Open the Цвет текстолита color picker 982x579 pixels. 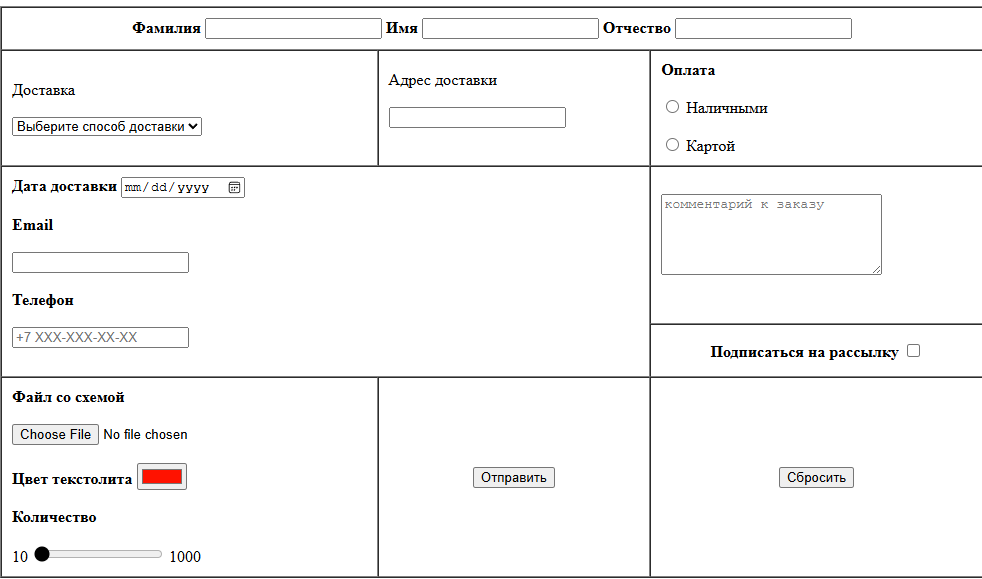(162, 477)
